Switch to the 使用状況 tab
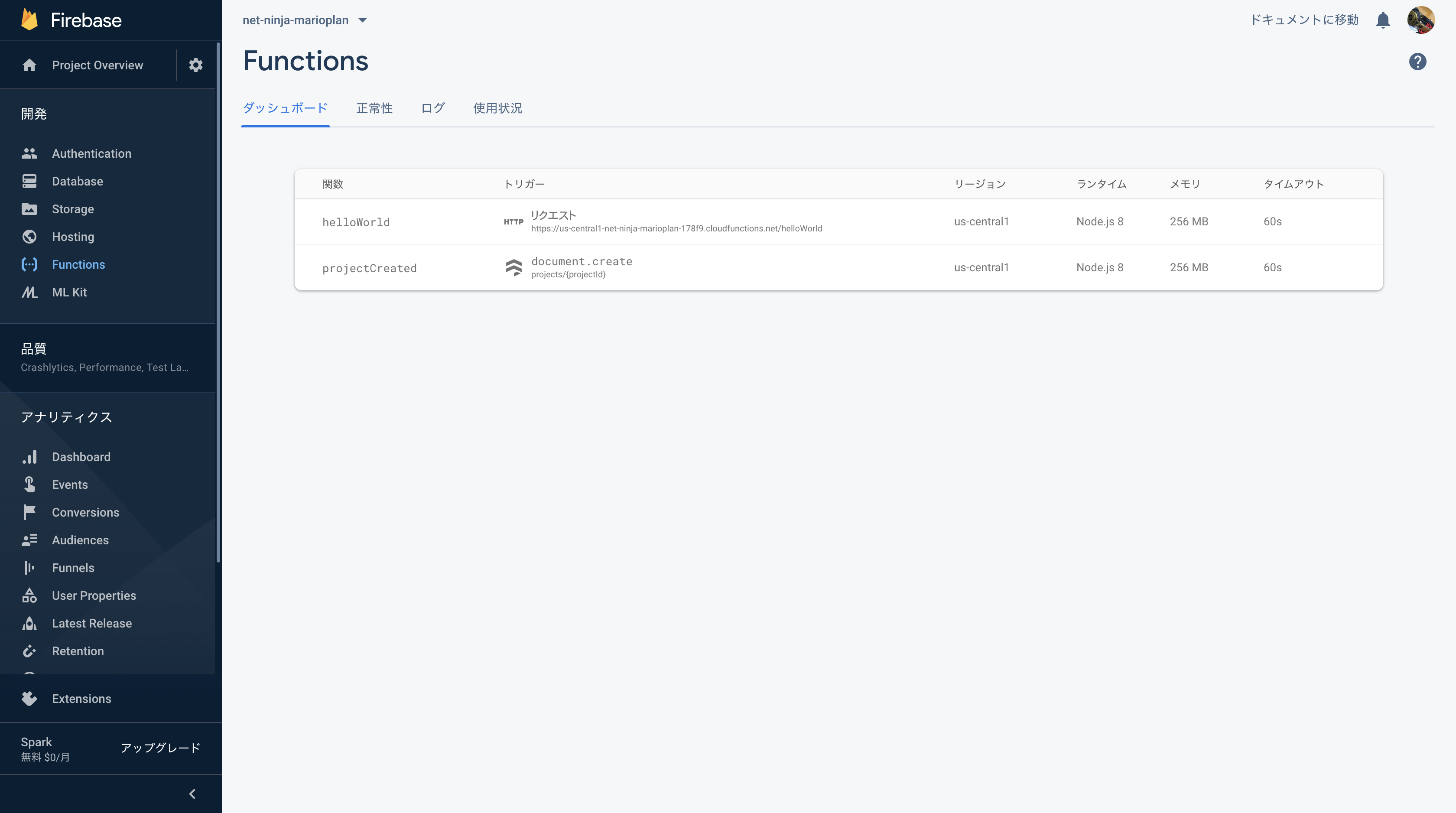Viewport: 1456px width, 813px height. [497, 107]
